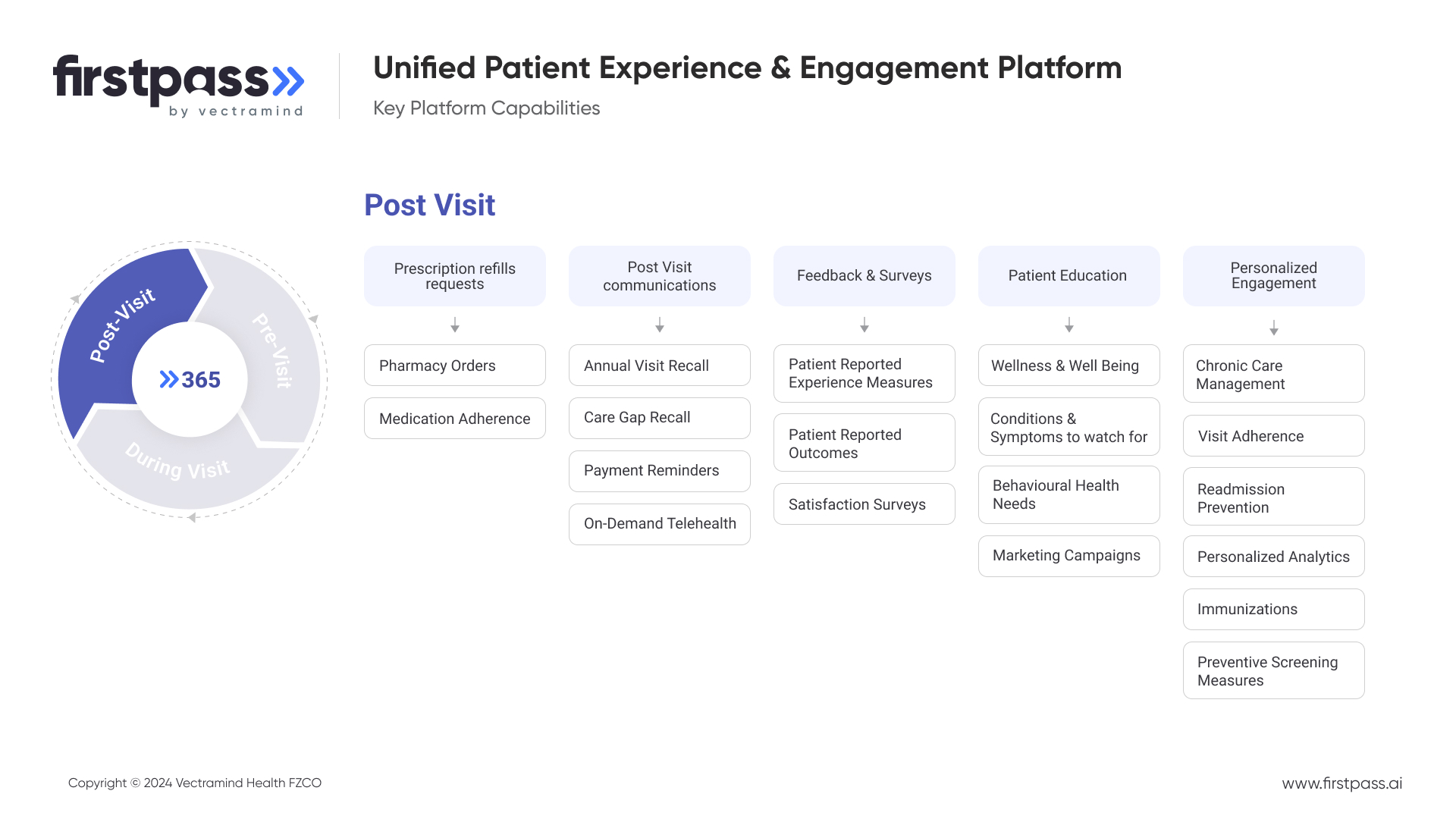This screenshot has width=1456, height=819.
Task: Select Satisfaction Surveys item
Action: coord(864,504)
